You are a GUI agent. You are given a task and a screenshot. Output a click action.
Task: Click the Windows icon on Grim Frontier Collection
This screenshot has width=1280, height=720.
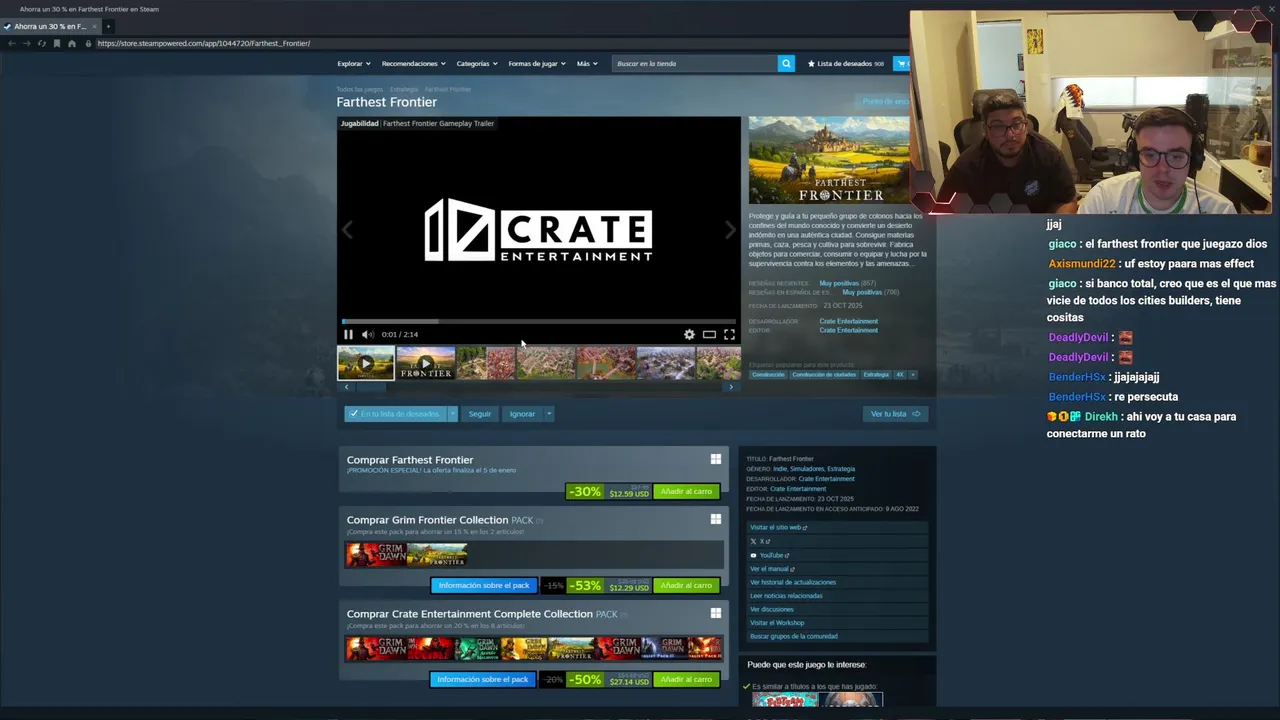pyautogui.click(x=715, y=519)
